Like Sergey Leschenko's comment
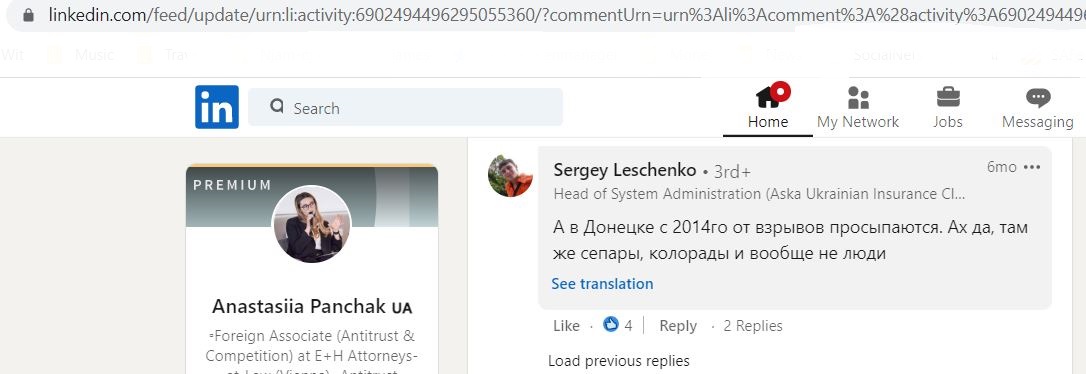Viewport: 1086px width, 374px height. tap(566, 326)
